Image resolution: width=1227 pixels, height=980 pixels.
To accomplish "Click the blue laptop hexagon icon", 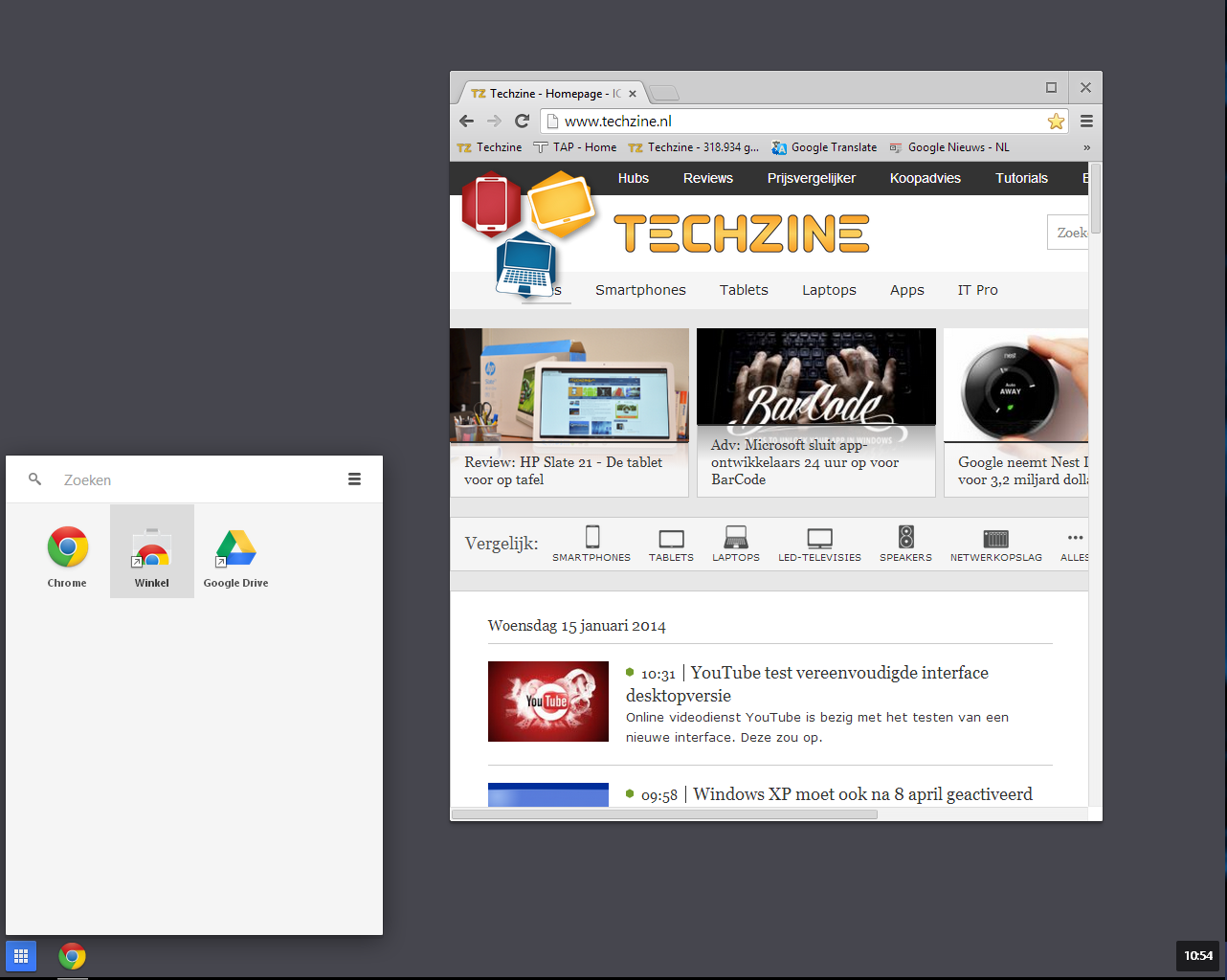I will pyautogui.click(x=526, y=264).
